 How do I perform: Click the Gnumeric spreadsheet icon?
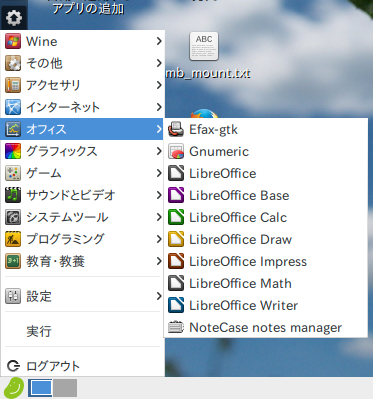[x=176, y=151]
